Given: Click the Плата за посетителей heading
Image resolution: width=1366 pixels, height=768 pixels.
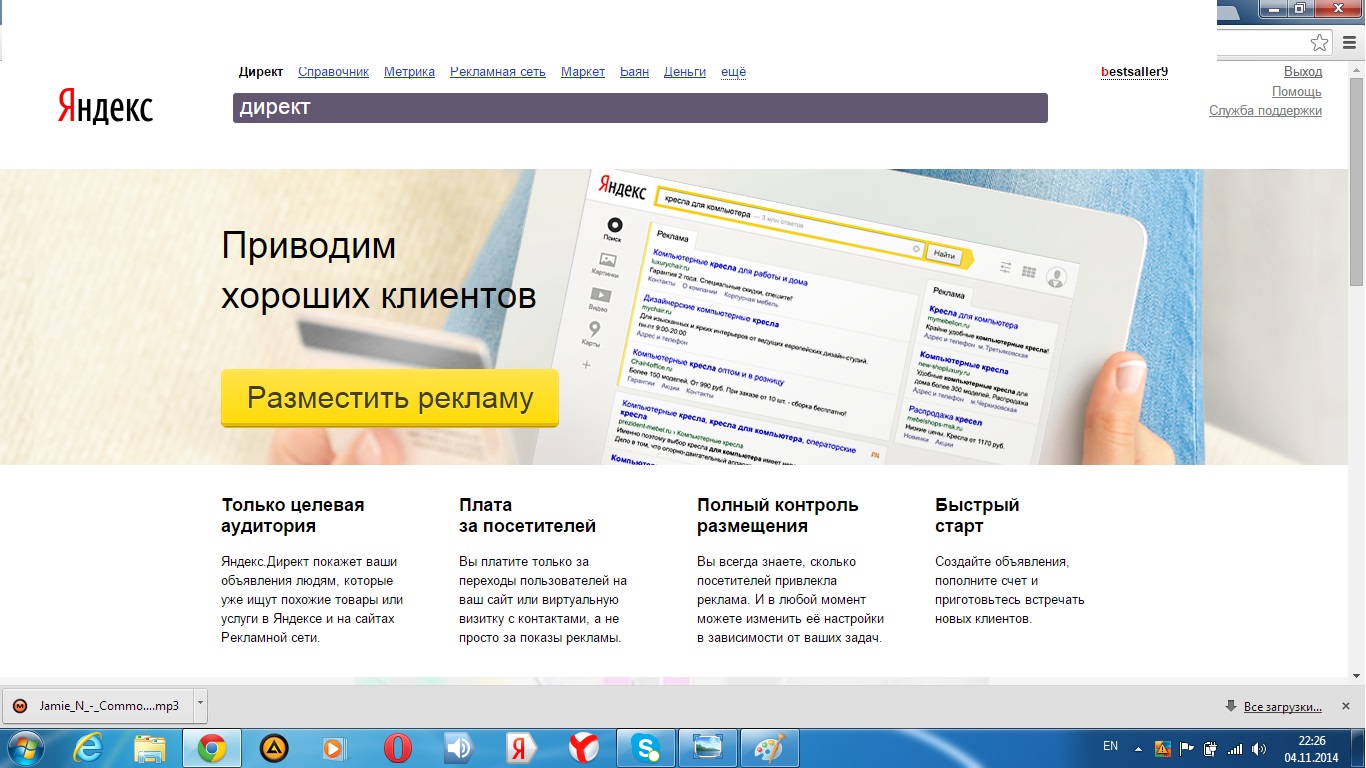Looking at the screenshot, I should click(527, 516).
